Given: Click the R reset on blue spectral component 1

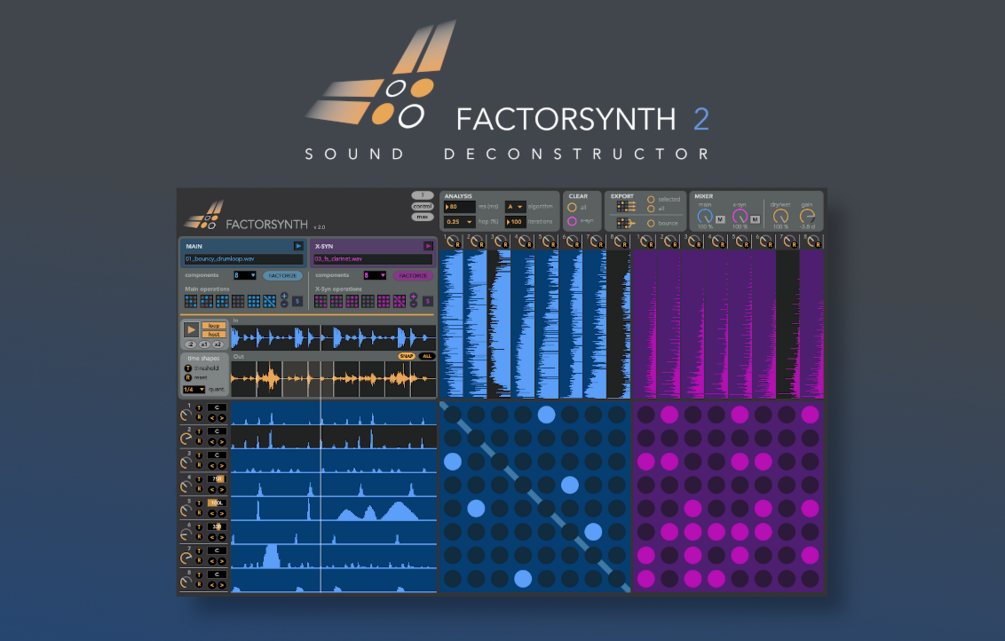Looking at the screenshot, I should click(458, 245).
